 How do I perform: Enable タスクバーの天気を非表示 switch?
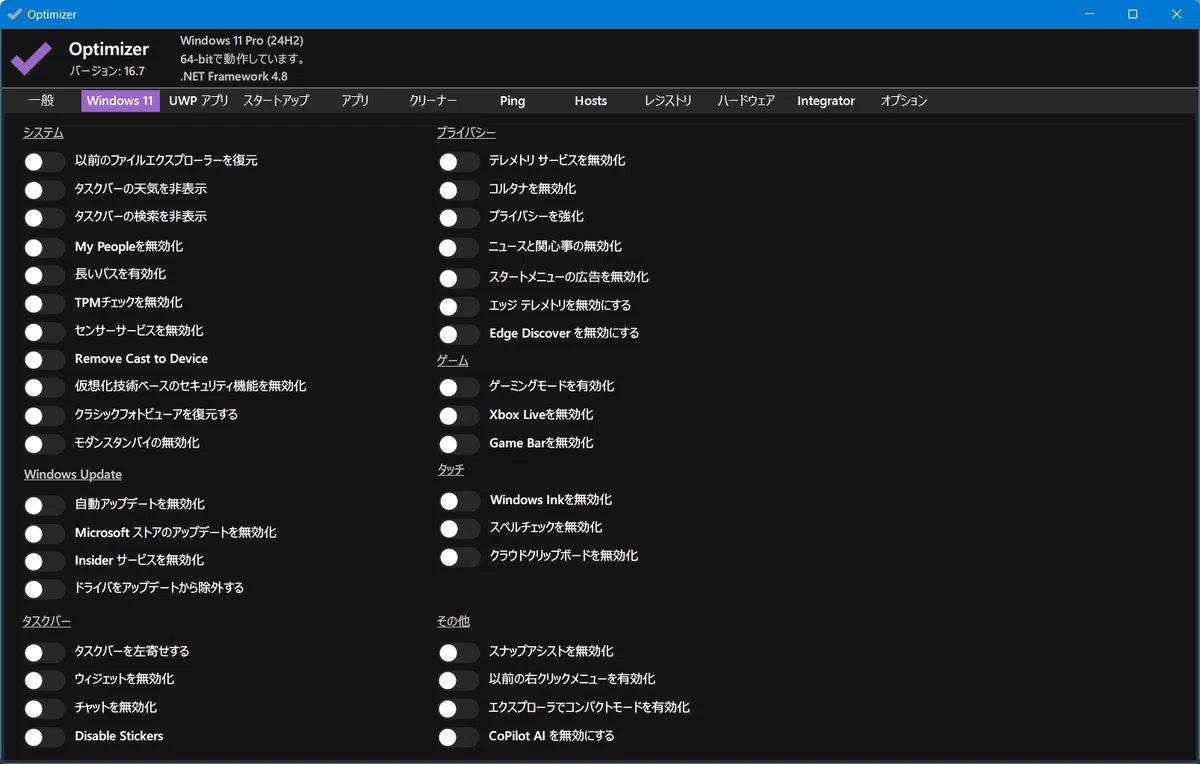(45, 189)
